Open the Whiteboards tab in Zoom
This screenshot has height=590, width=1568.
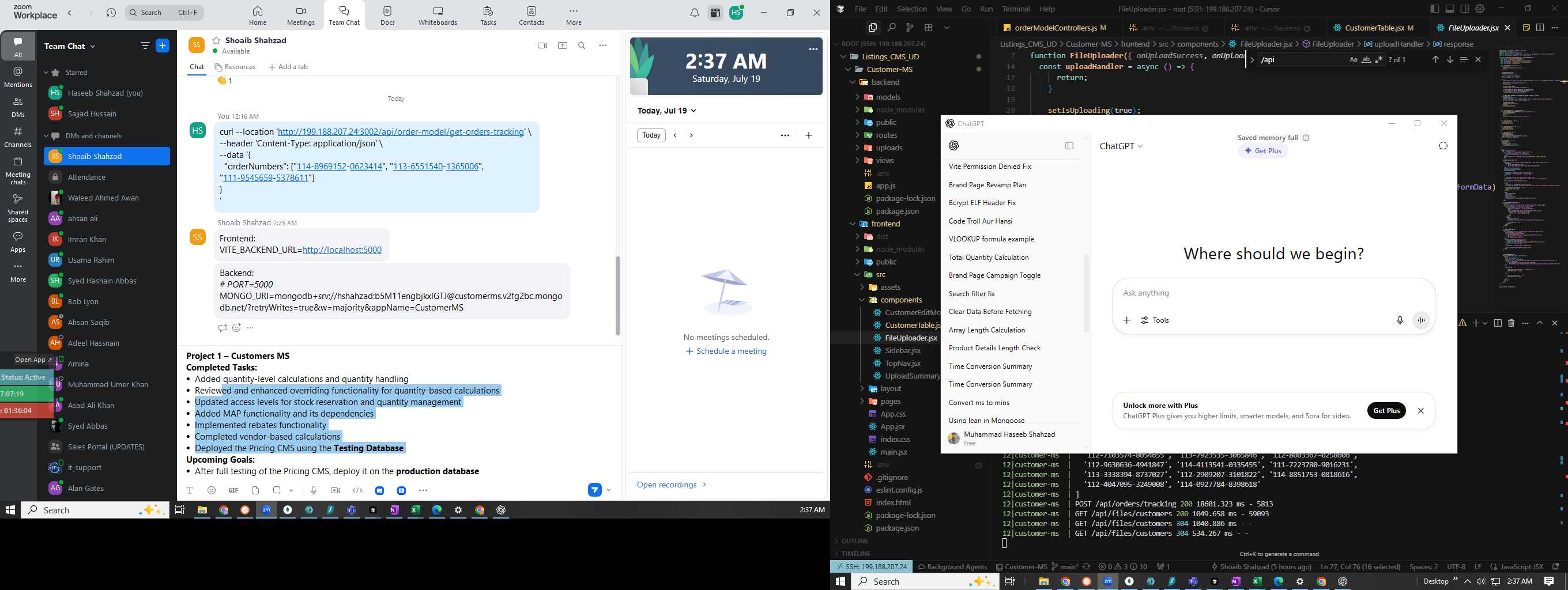(438, 16)
